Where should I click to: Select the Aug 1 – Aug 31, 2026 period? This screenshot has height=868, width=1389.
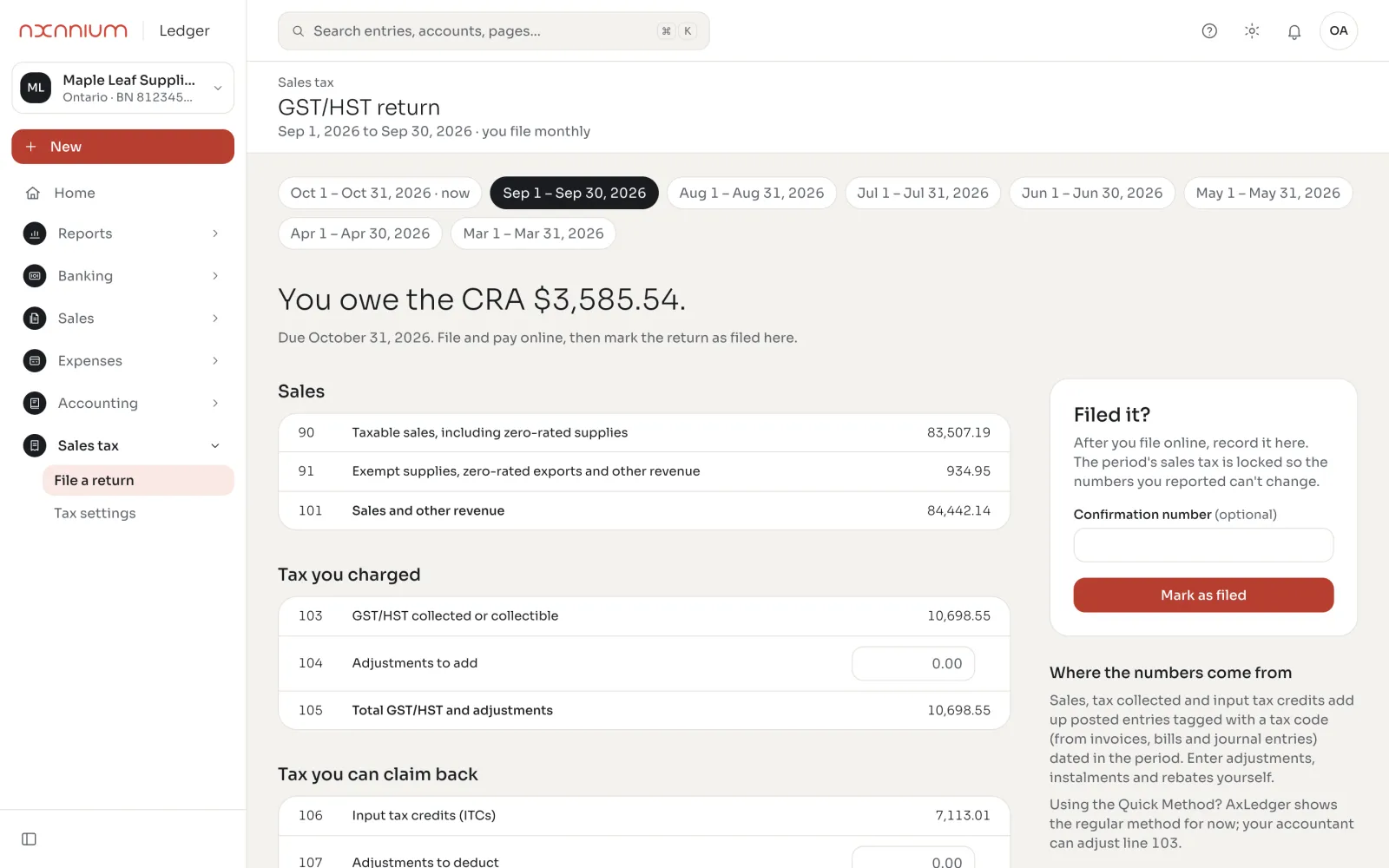(752, 193)
